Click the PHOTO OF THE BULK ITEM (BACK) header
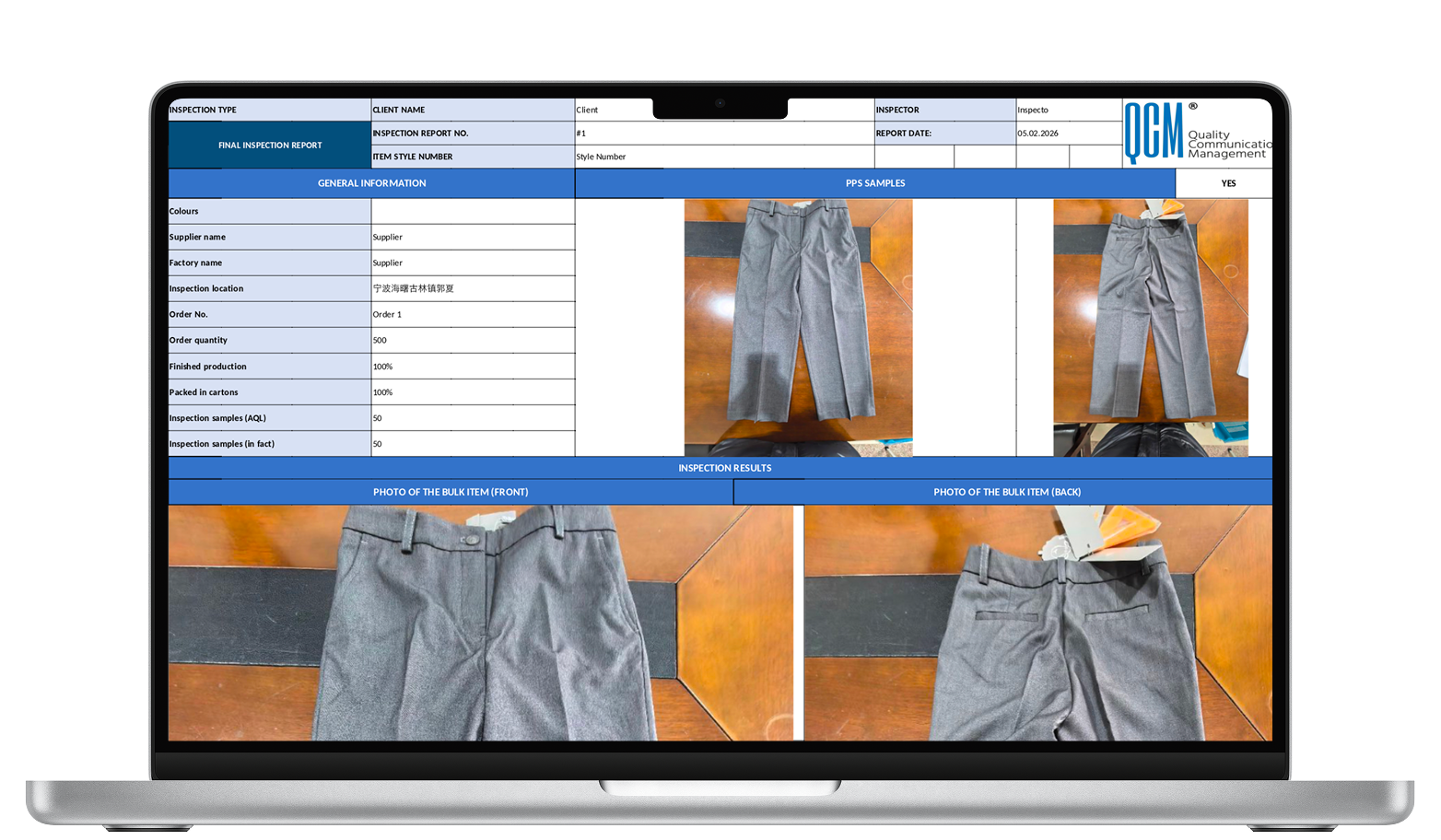 click(1006, 492)
